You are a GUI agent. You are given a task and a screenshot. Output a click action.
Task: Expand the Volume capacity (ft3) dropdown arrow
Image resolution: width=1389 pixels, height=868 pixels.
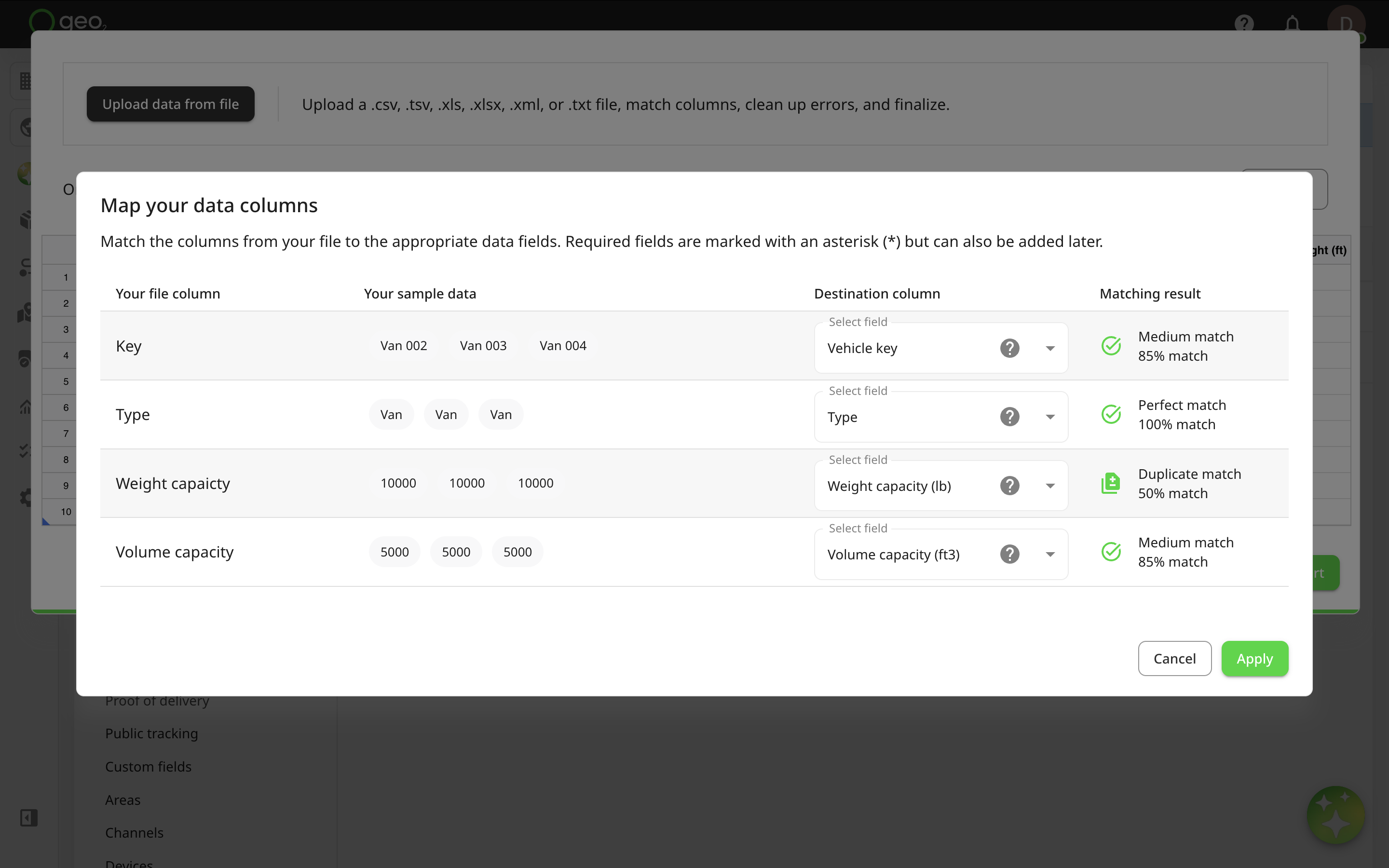(1050, 555)
